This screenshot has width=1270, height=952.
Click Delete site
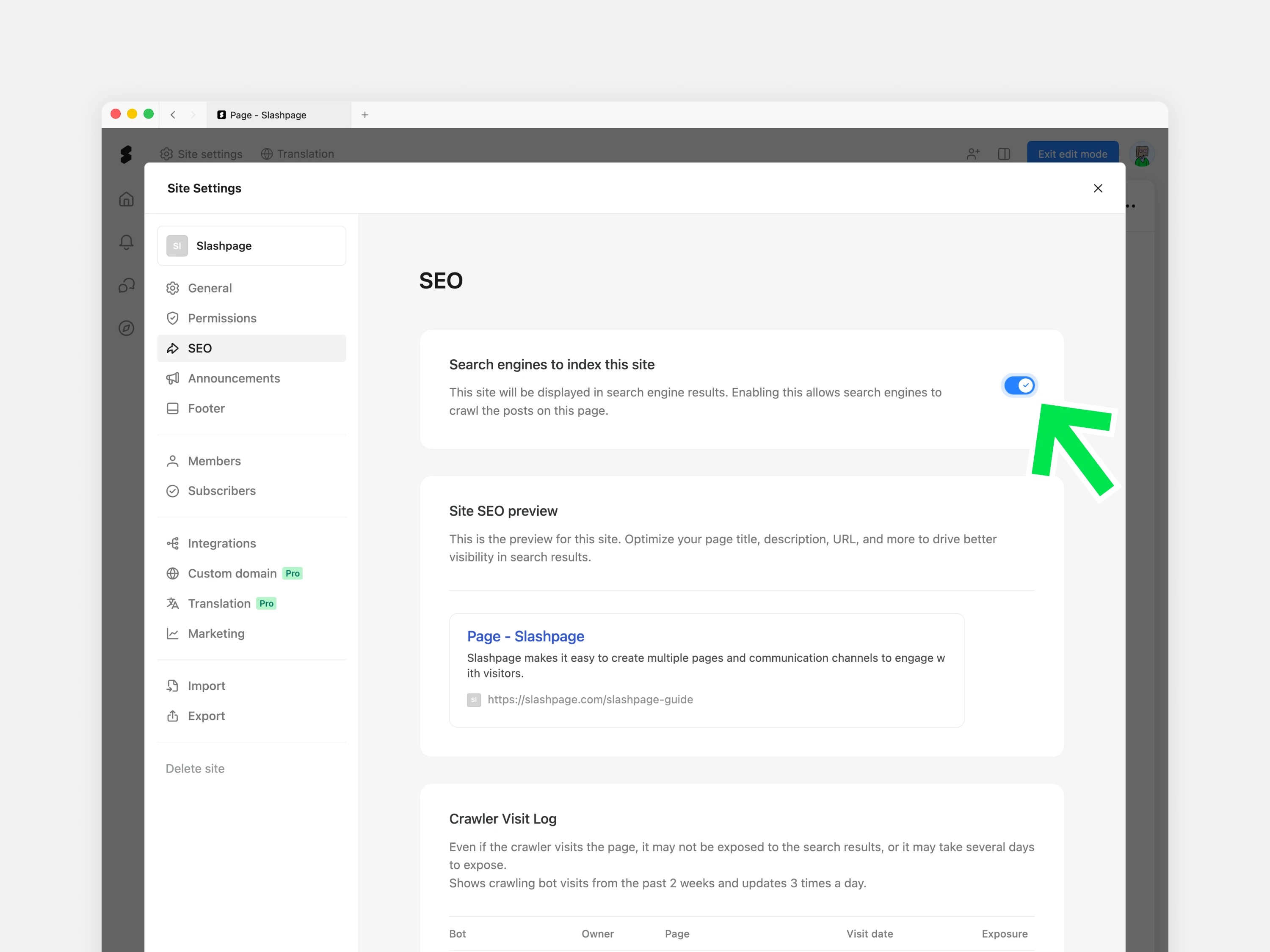(x=195, y=768)
